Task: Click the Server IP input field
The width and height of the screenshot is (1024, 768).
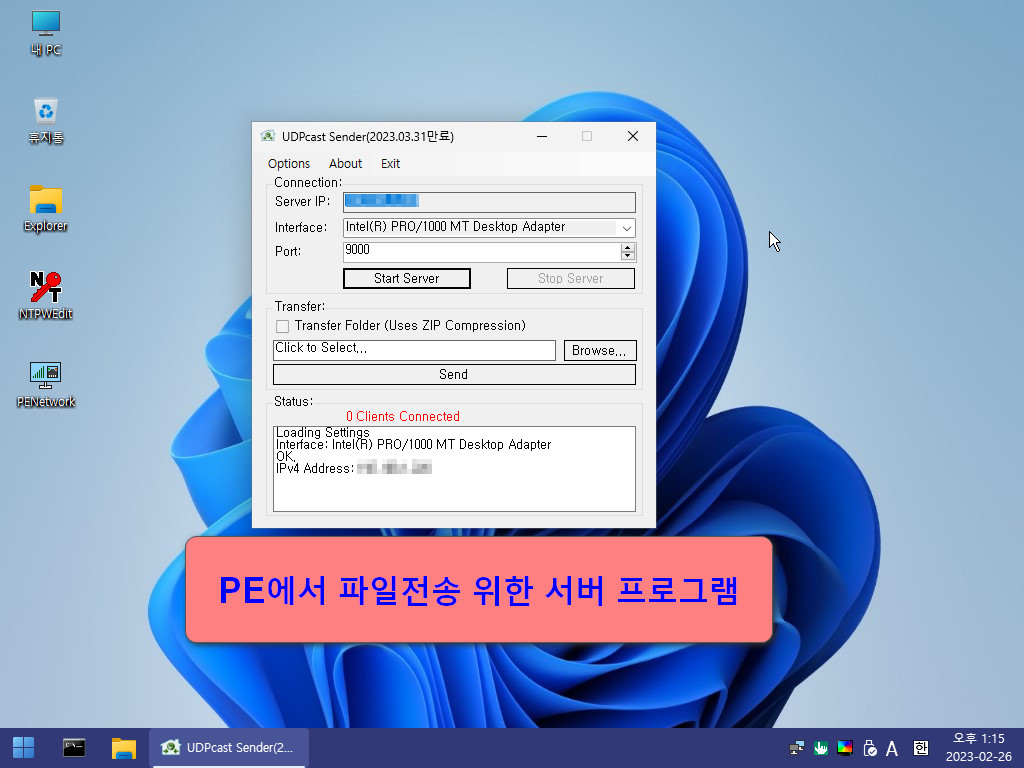Action: click(489, 202)
